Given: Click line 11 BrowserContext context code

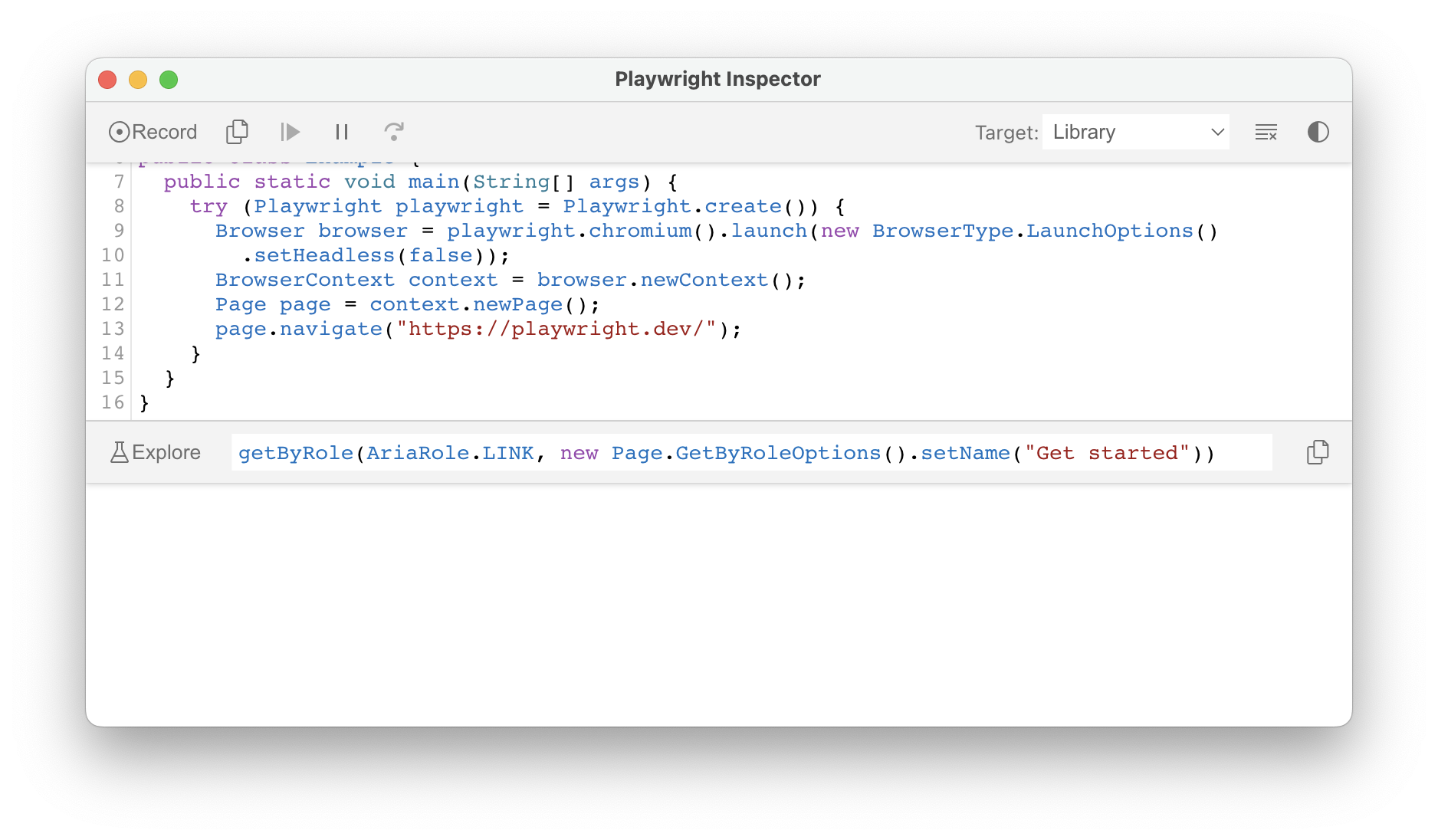Looking at the screenshot, I should tap(510, 280).
